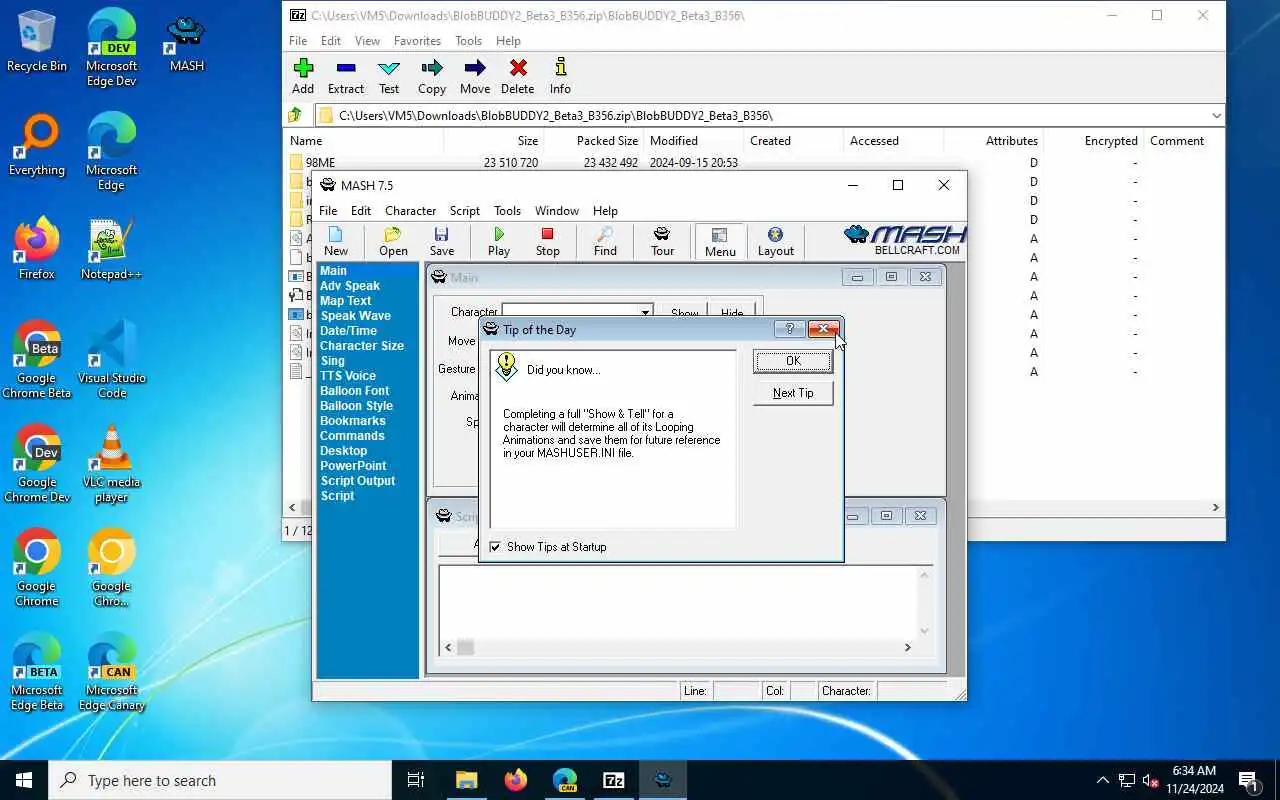Select Script Output in the sidebar
This screenshot has width=1280, height=800.
tap(357, 481)
